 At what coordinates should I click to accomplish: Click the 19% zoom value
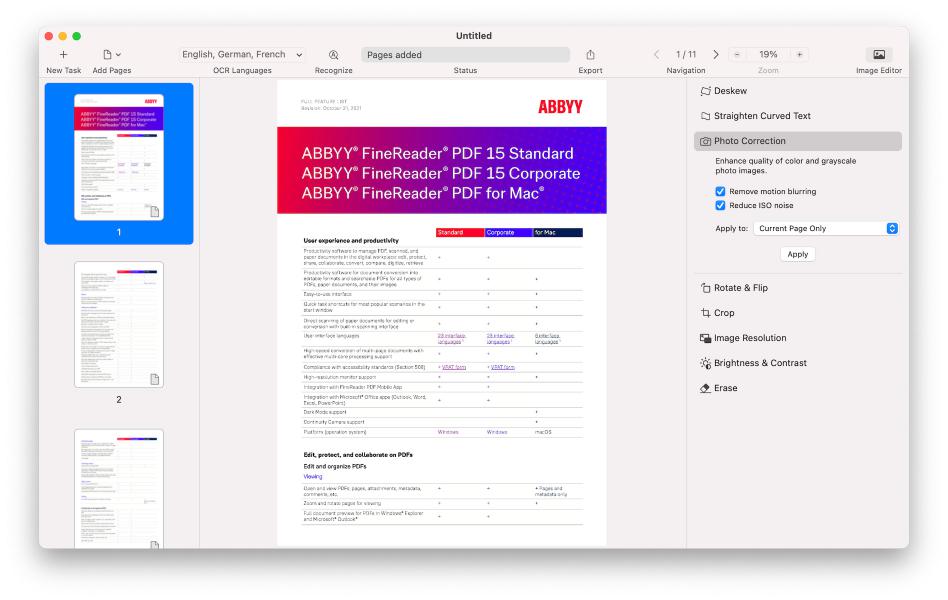pos(768,54)
